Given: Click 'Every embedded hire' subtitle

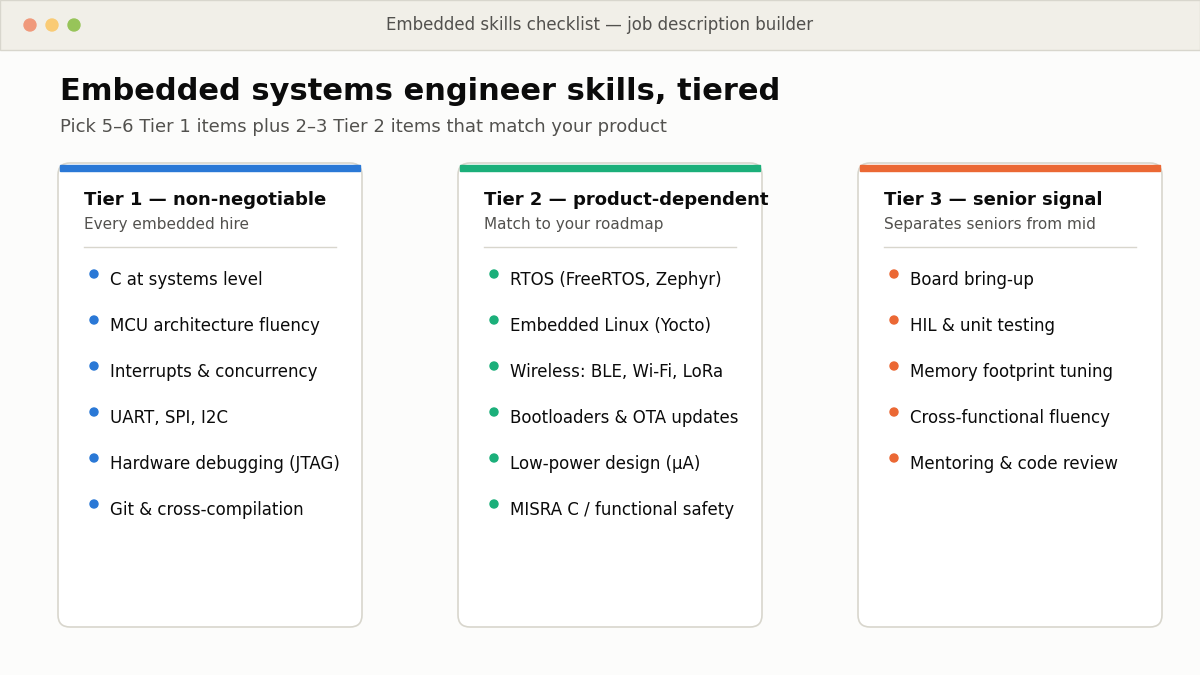Looking at the screenshot, I should [x=166, y=225].
